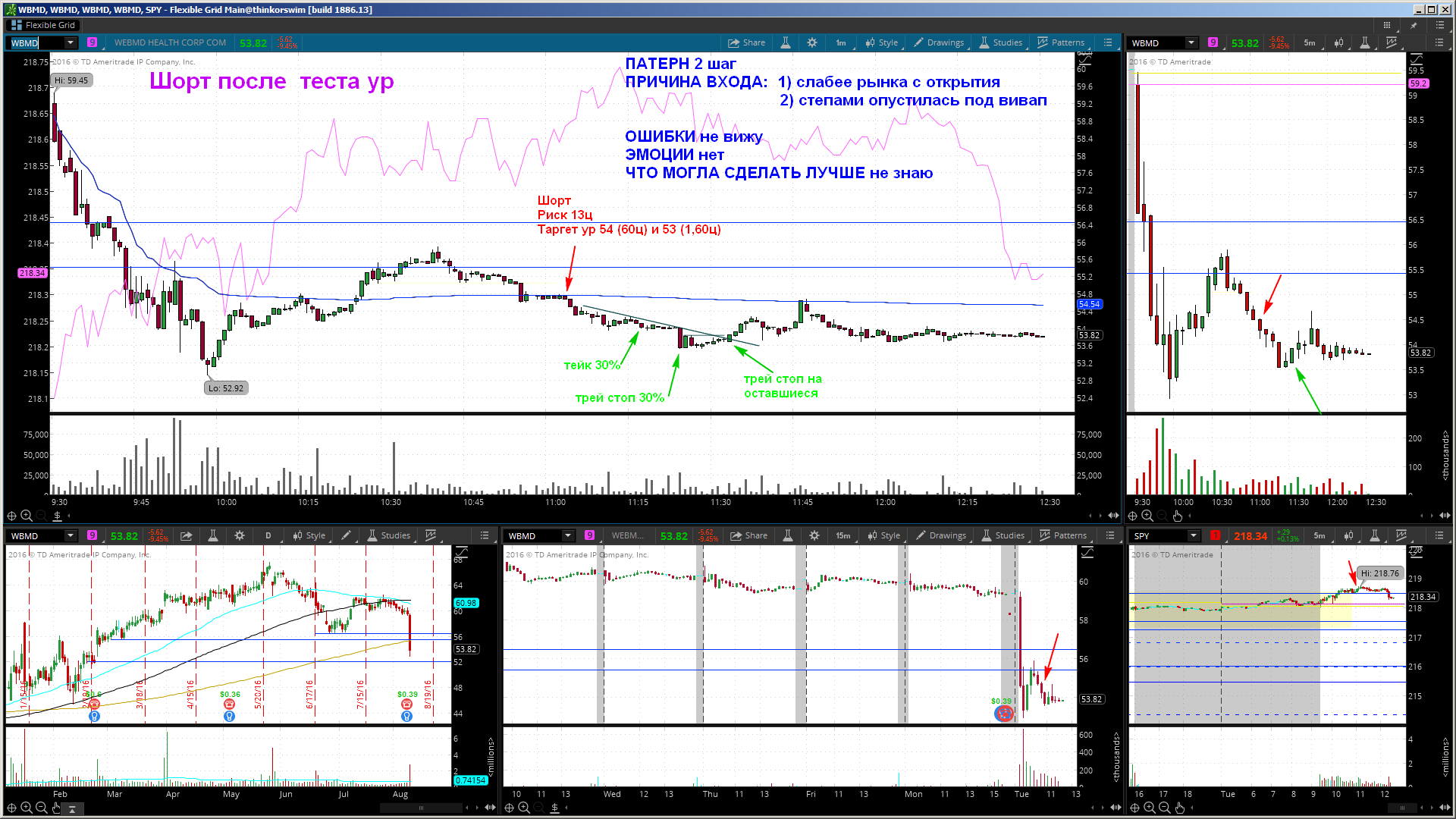Click Share button in main chart toolbar

[x=746, y=42]
